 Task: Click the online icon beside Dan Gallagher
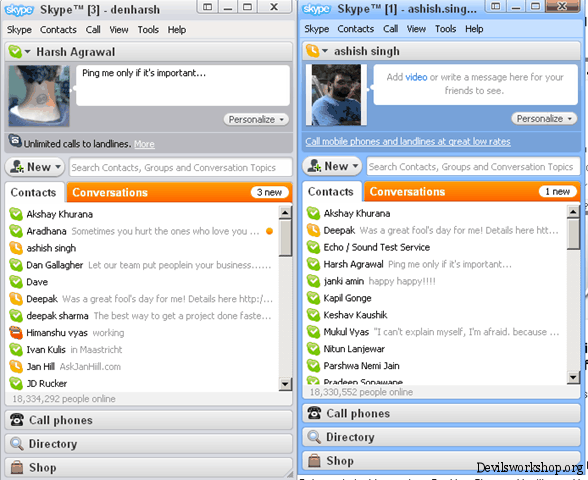(16, 265)
